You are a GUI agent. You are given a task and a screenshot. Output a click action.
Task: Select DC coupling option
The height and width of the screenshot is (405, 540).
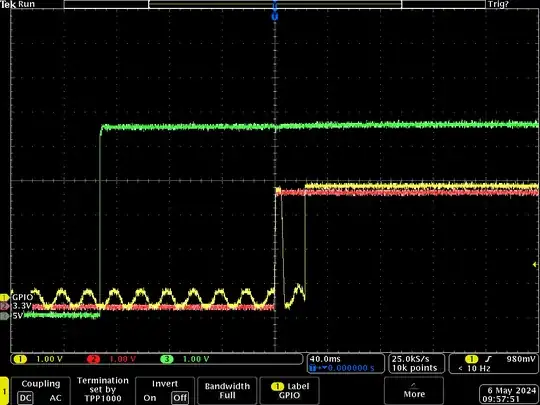[x=25, y=398]
